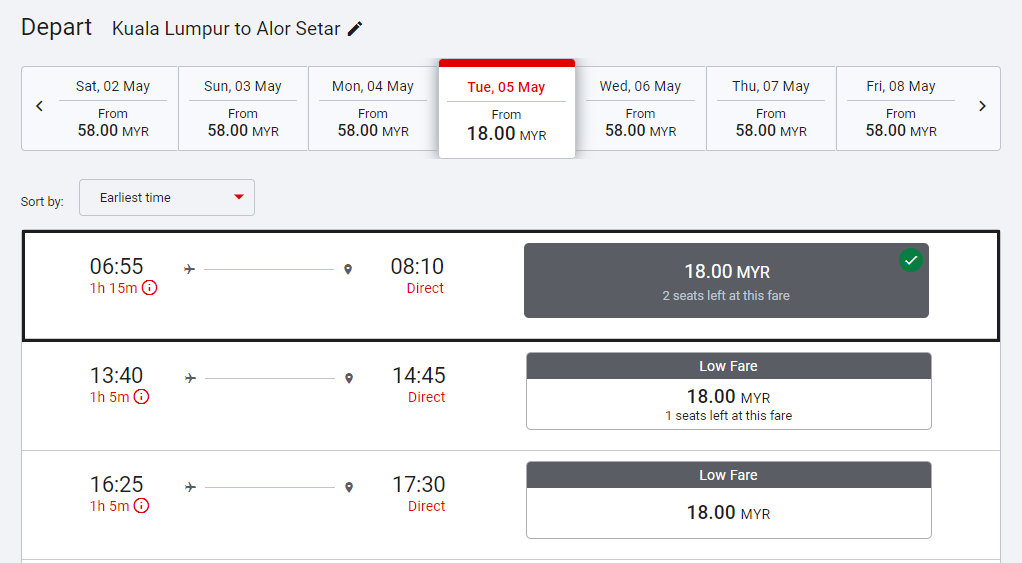This screenshot has height=563, width=1022.
Task: Select Low Fare for 16:25 flight
Action: tap(728, 500)
